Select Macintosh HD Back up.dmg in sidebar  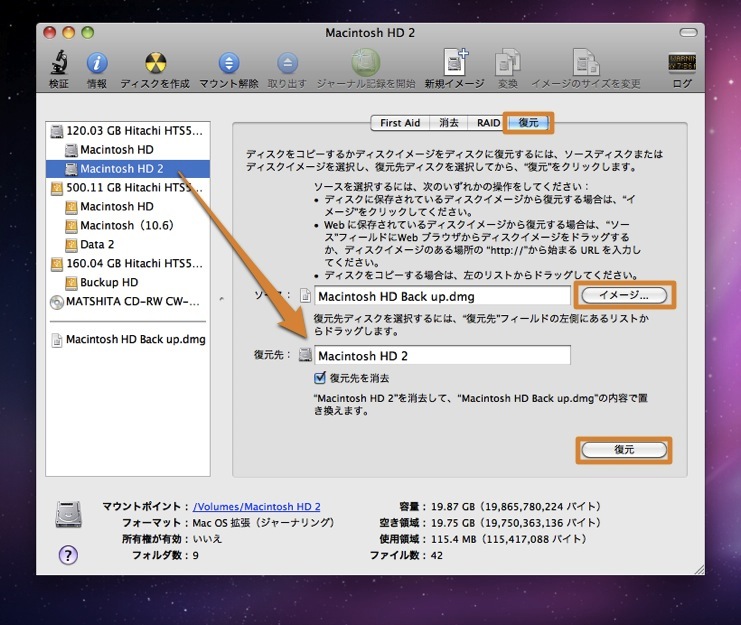pos(128,339)
